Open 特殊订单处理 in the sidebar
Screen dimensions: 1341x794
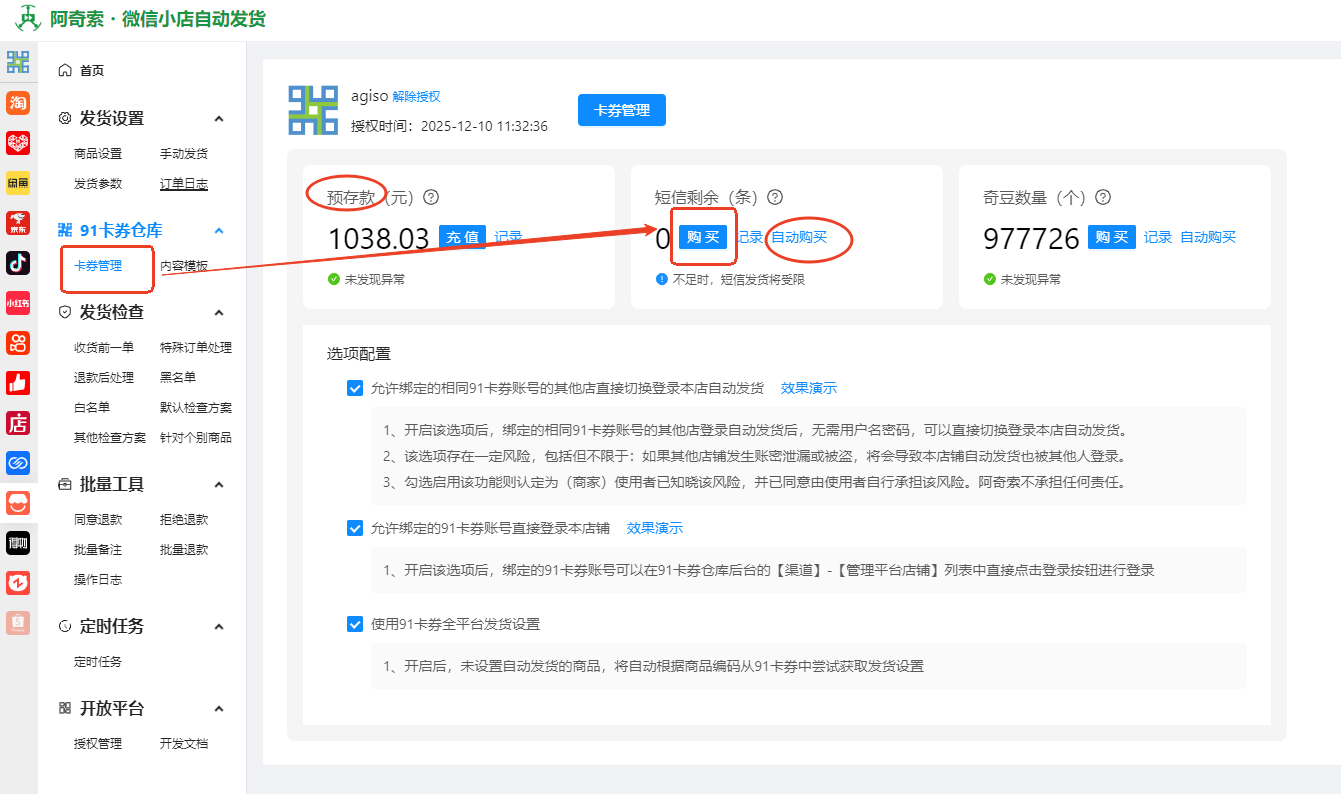(196, 348)
